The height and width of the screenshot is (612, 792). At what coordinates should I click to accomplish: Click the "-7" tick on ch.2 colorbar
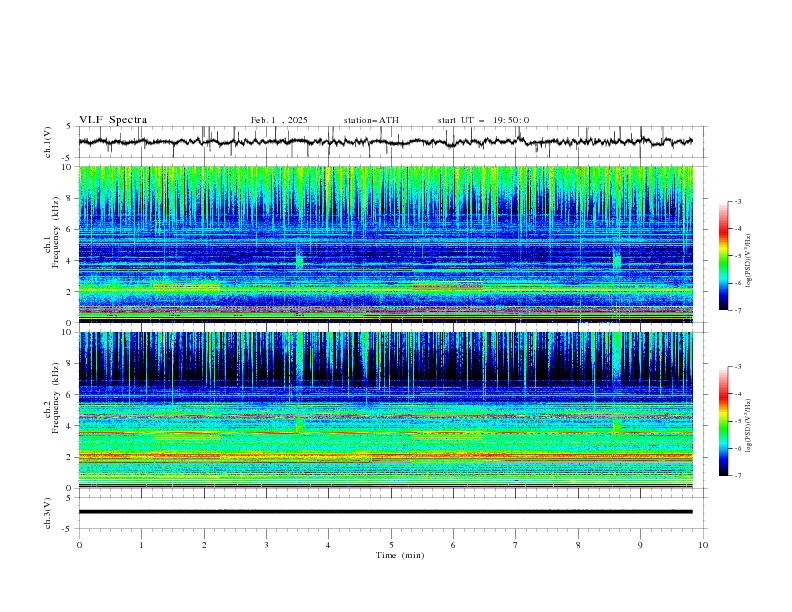click(x=737, y=476)
